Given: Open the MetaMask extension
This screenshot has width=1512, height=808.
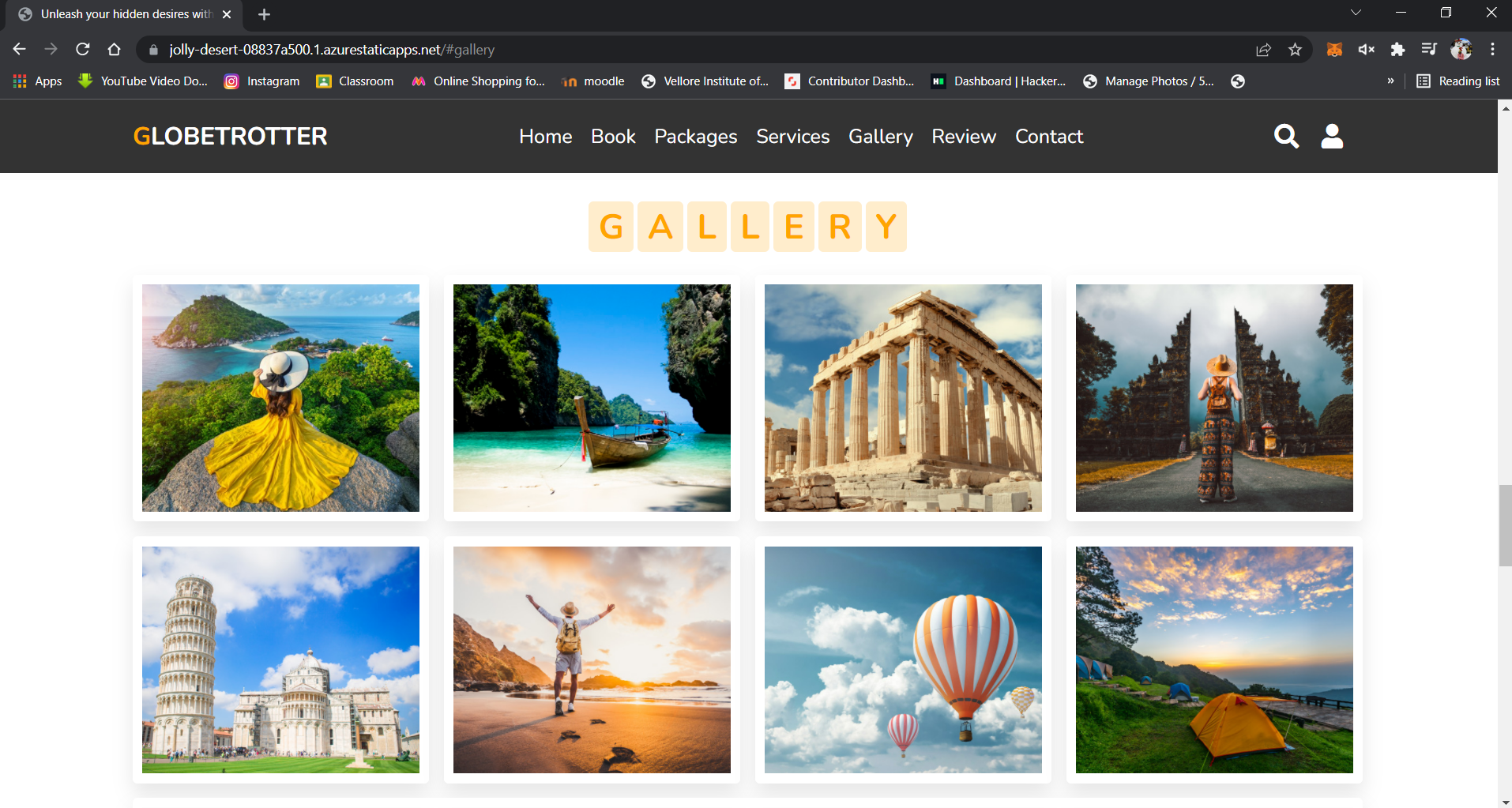Looking at the screenshot, I should [1335, 49].
